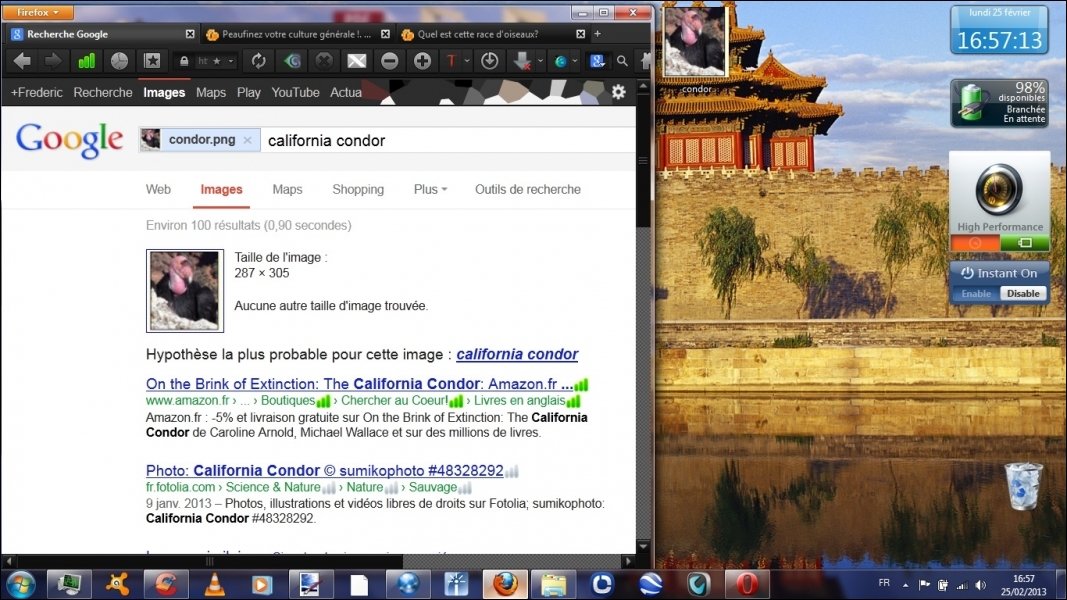Open the Recycle Bin on the desktop
1067x600 pixels.
coord(1023,486)
